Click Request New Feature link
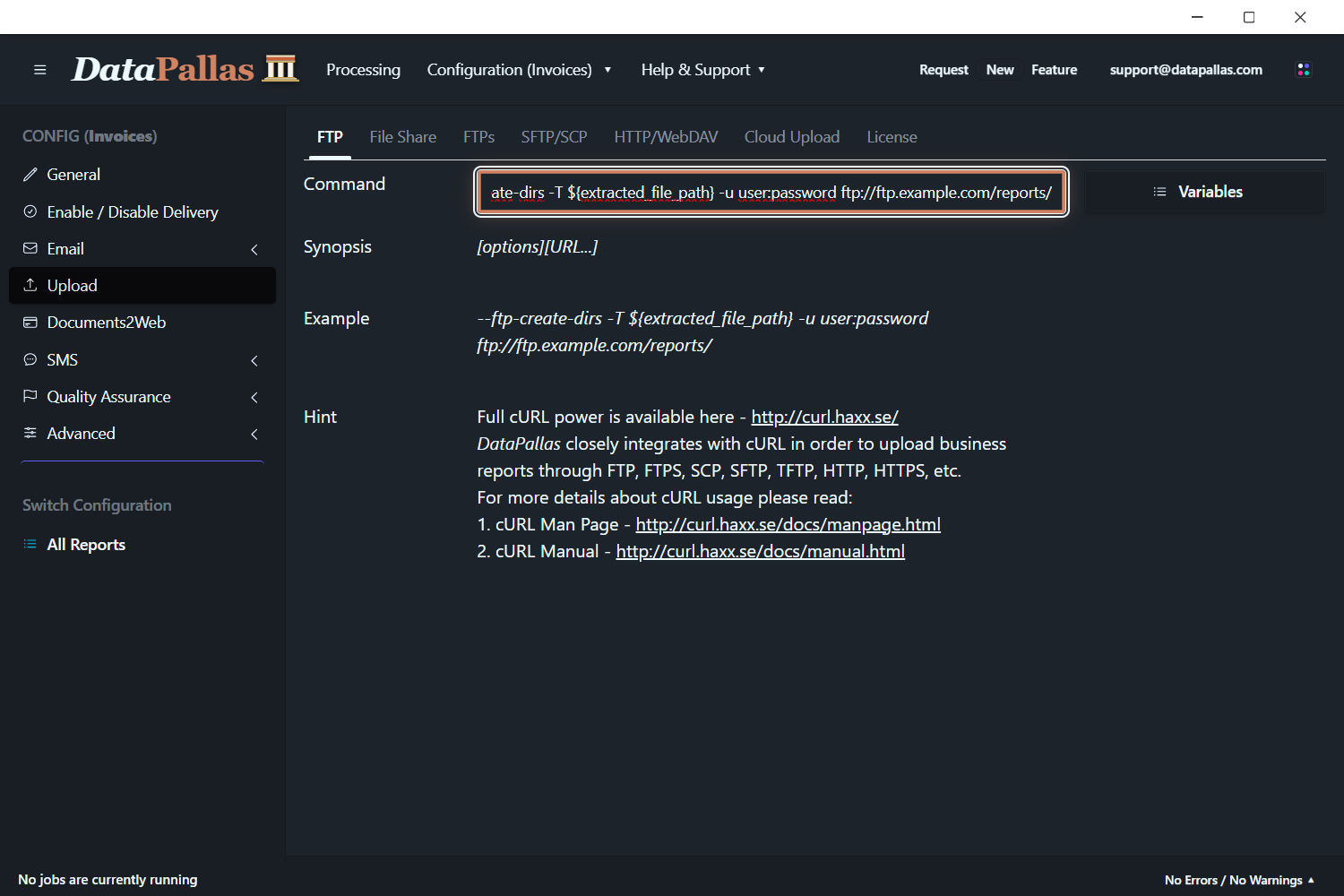 [998, 70]
